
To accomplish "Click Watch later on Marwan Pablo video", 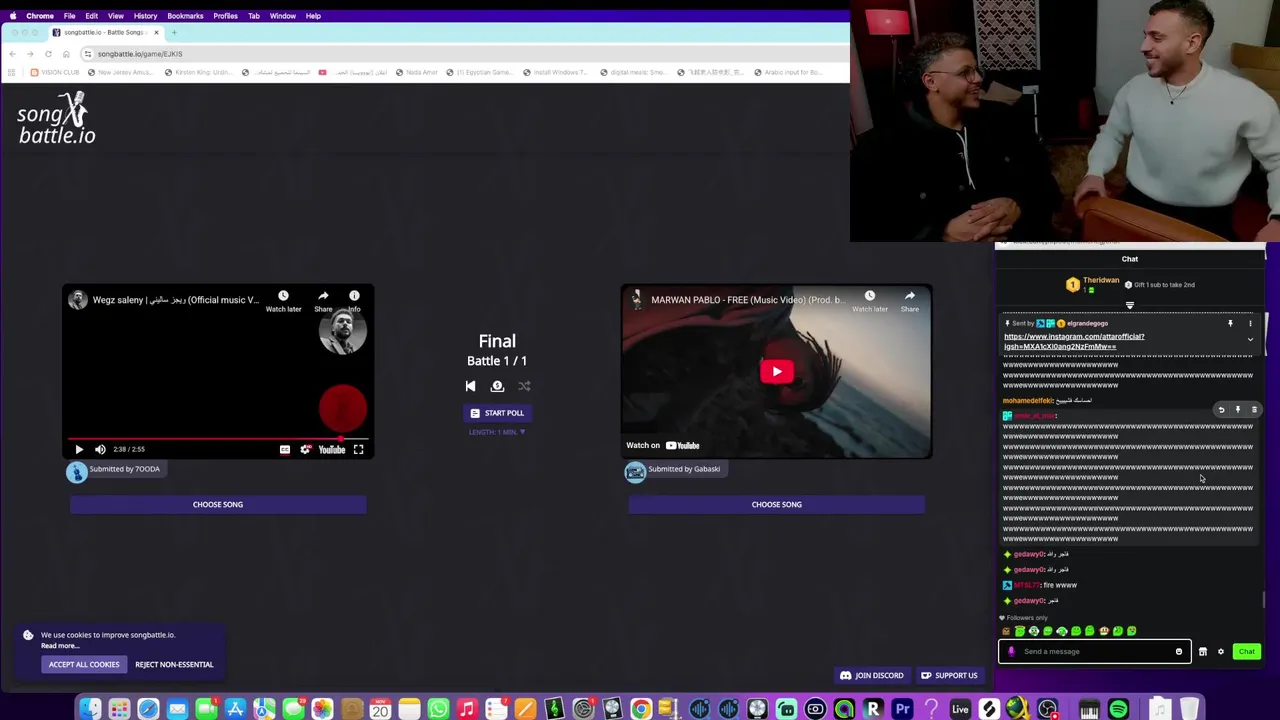I will click(x=870, y=301).
